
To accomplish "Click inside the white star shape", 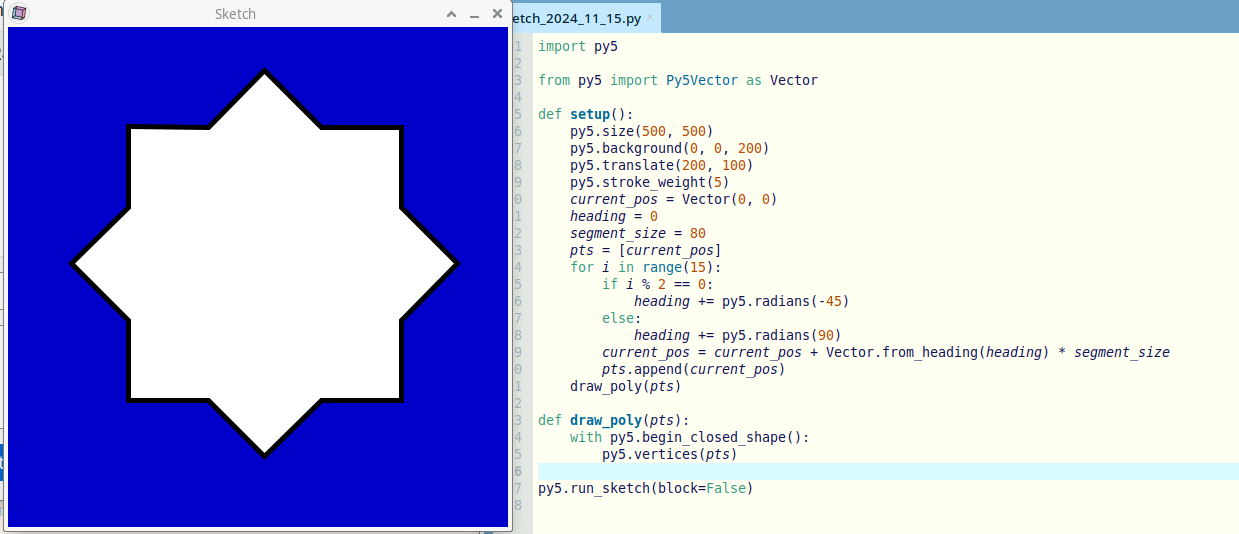I will 264,264.
